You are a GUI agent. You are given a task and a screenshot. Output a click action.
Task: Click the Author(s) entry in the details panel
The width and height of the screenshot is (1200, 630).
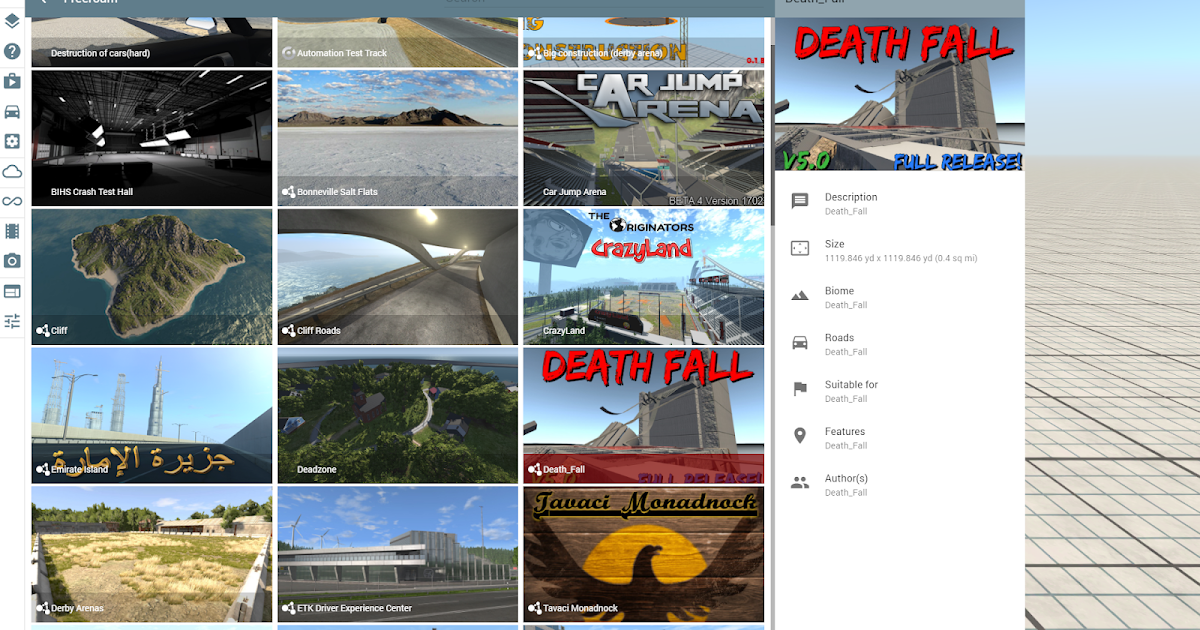[850, 485]
